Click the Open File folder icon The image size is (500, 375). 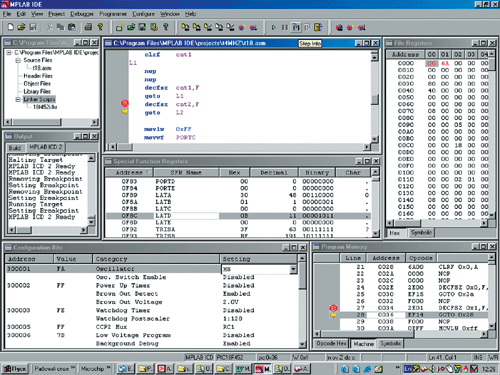coord(22,27)
